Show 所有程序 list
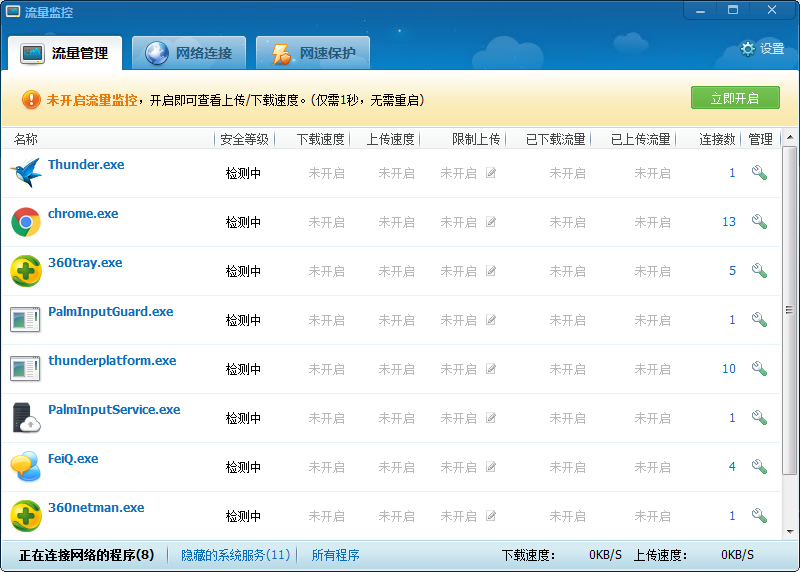 pos(335,555)
